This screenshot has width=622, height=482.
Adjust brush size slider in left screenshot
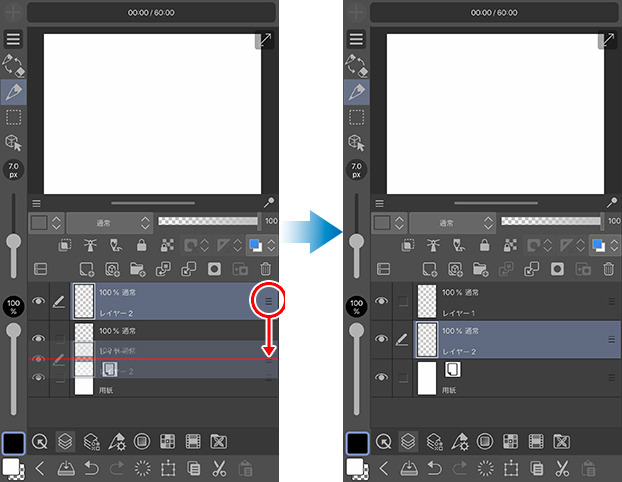[13, 241]
